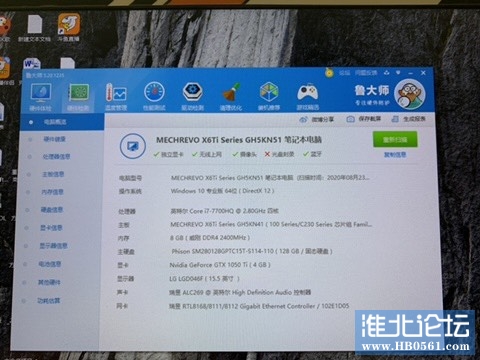
Task: Click 生成报表 report icon
Action: 395,119
